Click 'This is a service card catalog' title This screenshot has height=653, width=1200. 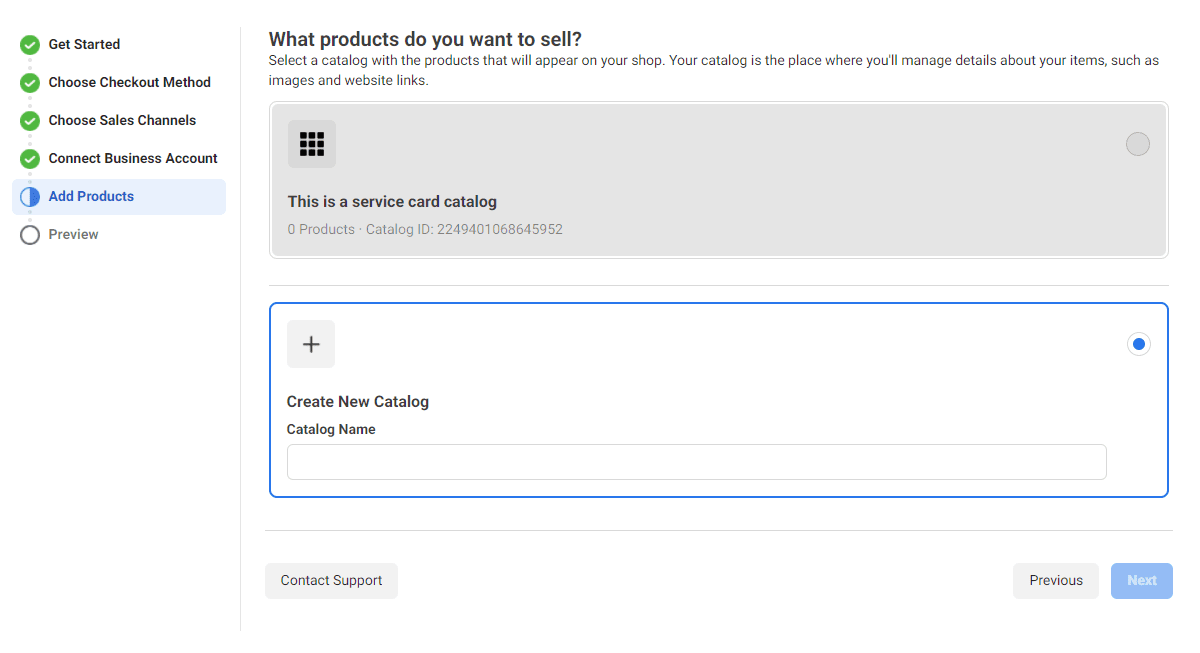392,202
